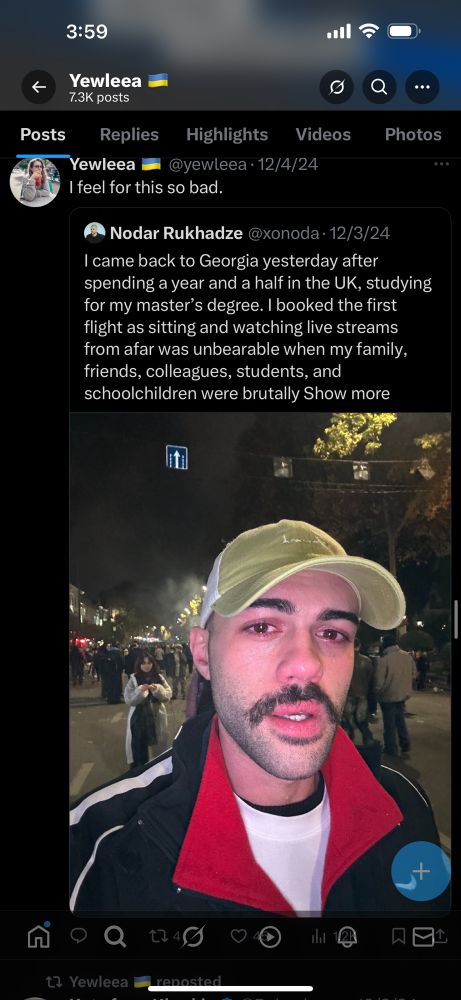Tap the search magnifier in header
This screenshot has width=461, height=1000.
pyautogui.click(x=379, y=87)
